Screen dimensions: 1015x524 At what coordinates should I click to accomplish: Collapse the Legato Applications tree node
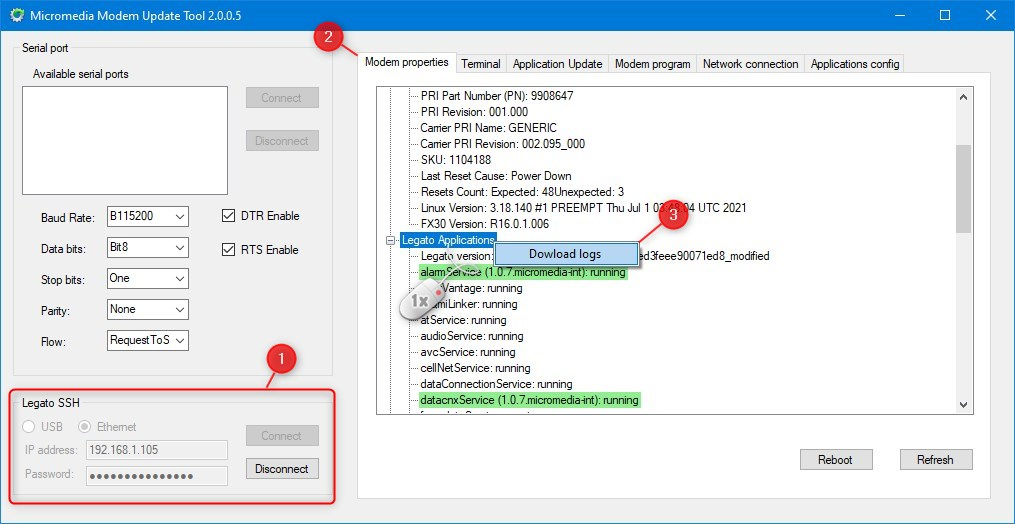coord(391,241)
